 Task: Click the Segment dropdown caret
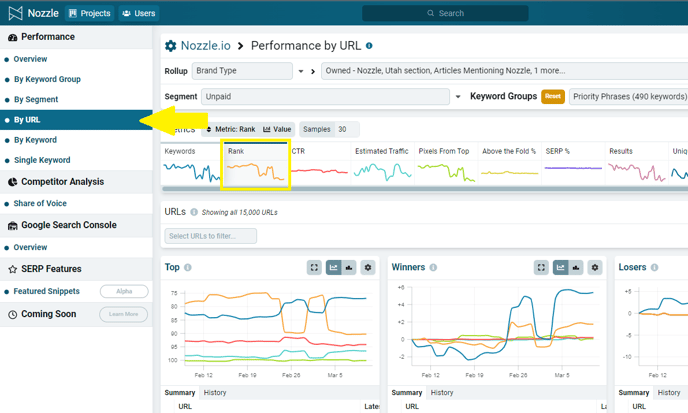coord(458,97)
